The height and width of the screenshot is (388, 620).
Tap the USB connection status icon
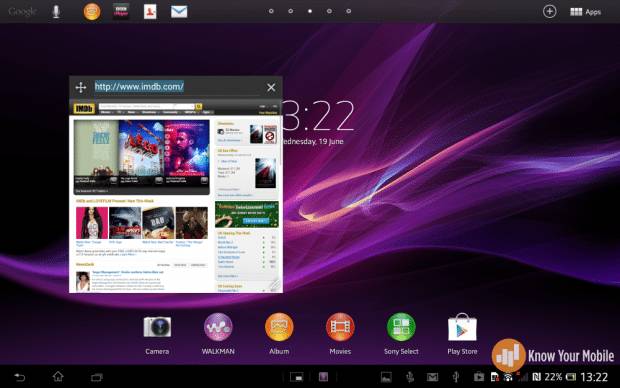point(456,377)
